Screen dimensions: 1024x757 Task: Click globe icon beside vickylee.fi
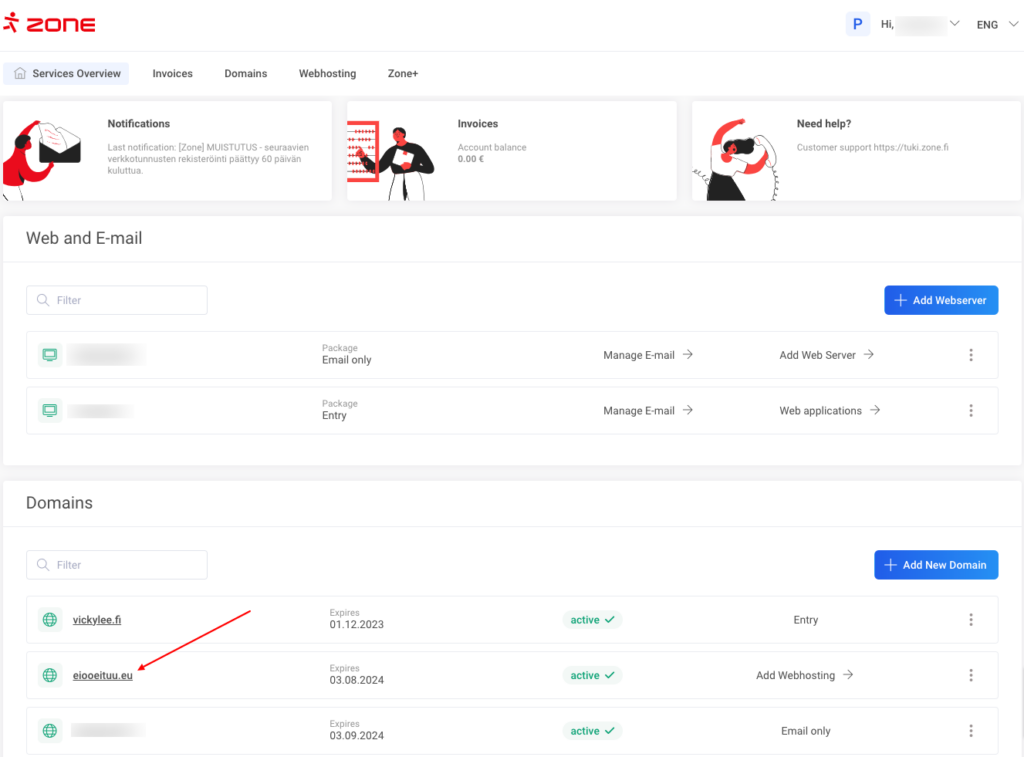50,620
